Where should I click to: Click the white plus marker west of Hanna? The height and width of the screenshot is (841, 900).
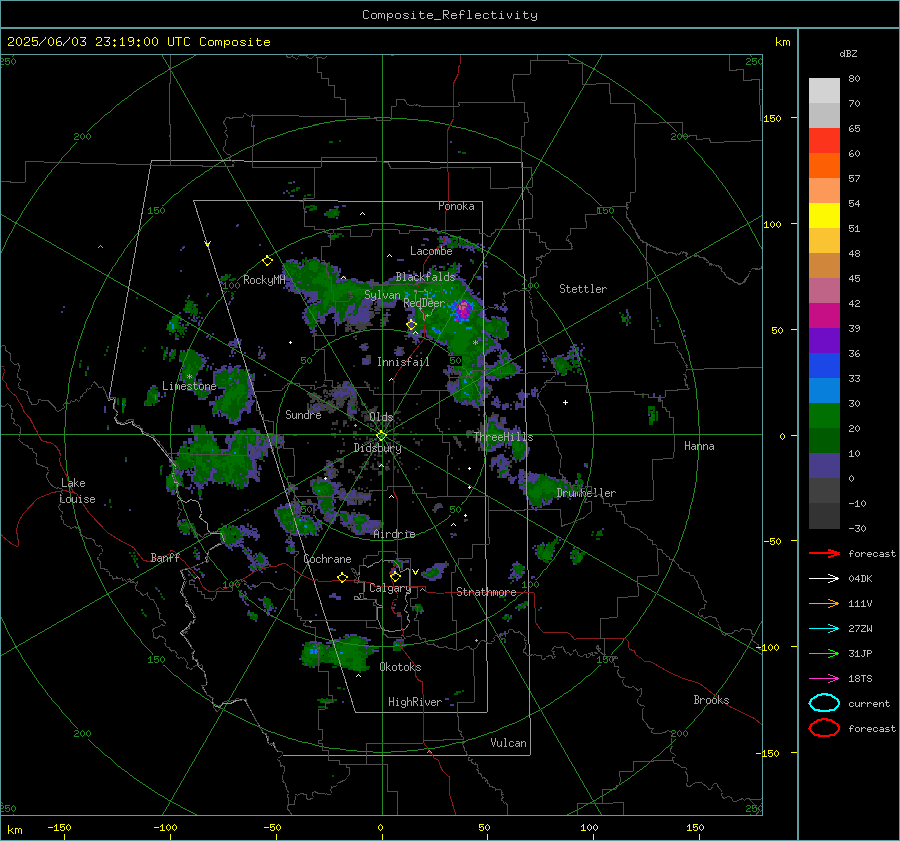click(x=565, y=402)
